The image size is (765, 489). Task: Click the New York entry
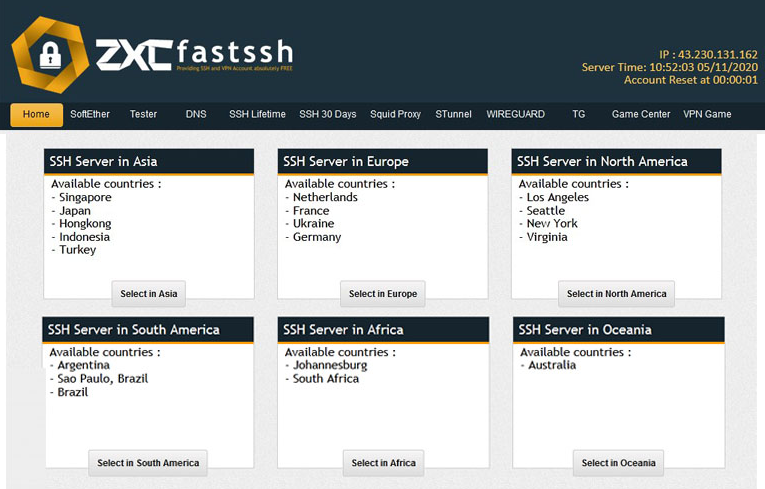pyautogui.click(x=552, y=224)
